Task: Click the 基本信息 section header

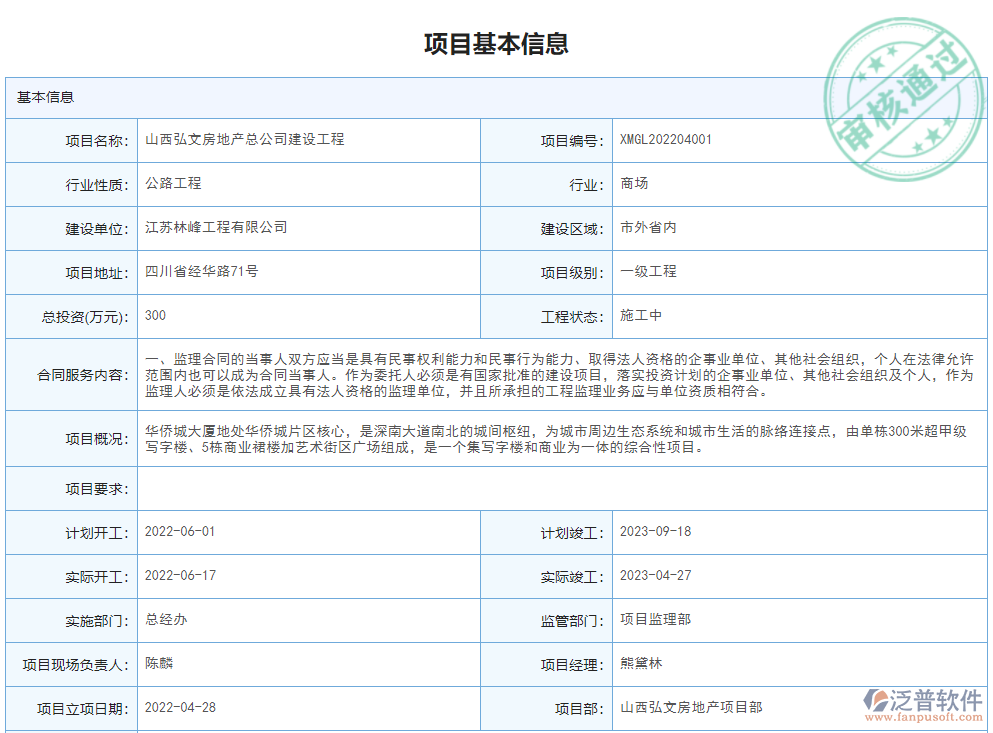Action: click(x=42, y=97)
